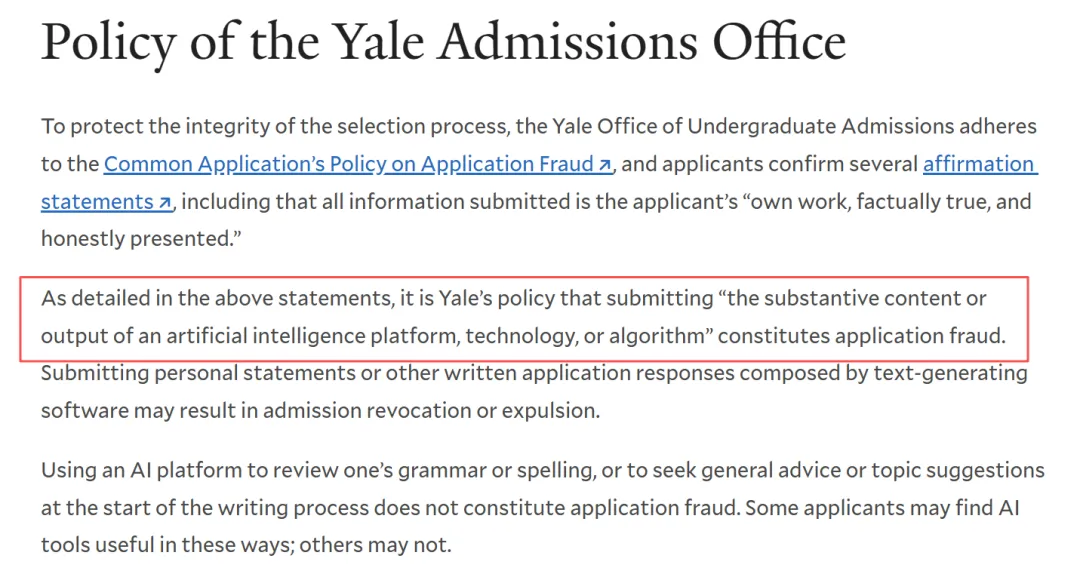Click the "Policy of the Yale Admissions Office" heading
The height and width of the screenshot is (577, 1080).
point(444,43)
